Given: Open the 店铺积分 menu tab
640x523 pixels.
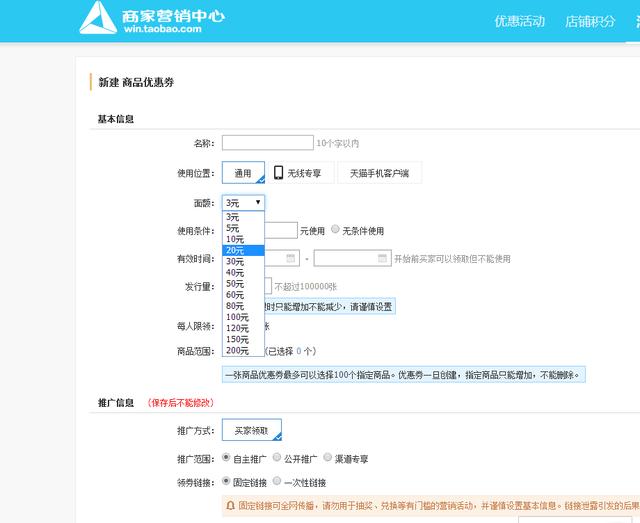Looking at the screenshot, I should tap(590, 21).
